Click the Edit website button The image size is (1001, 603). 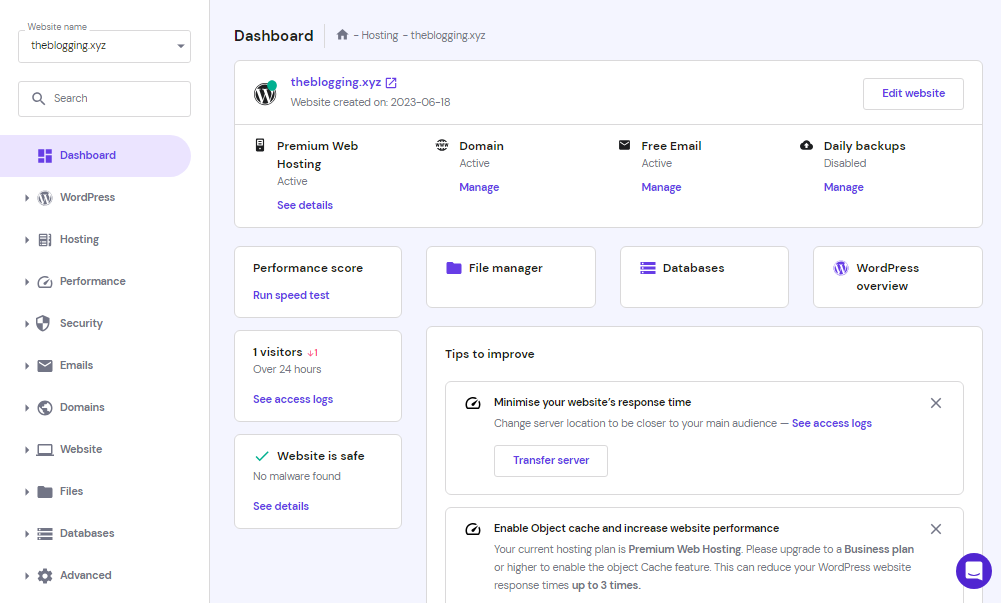point(912,93)
